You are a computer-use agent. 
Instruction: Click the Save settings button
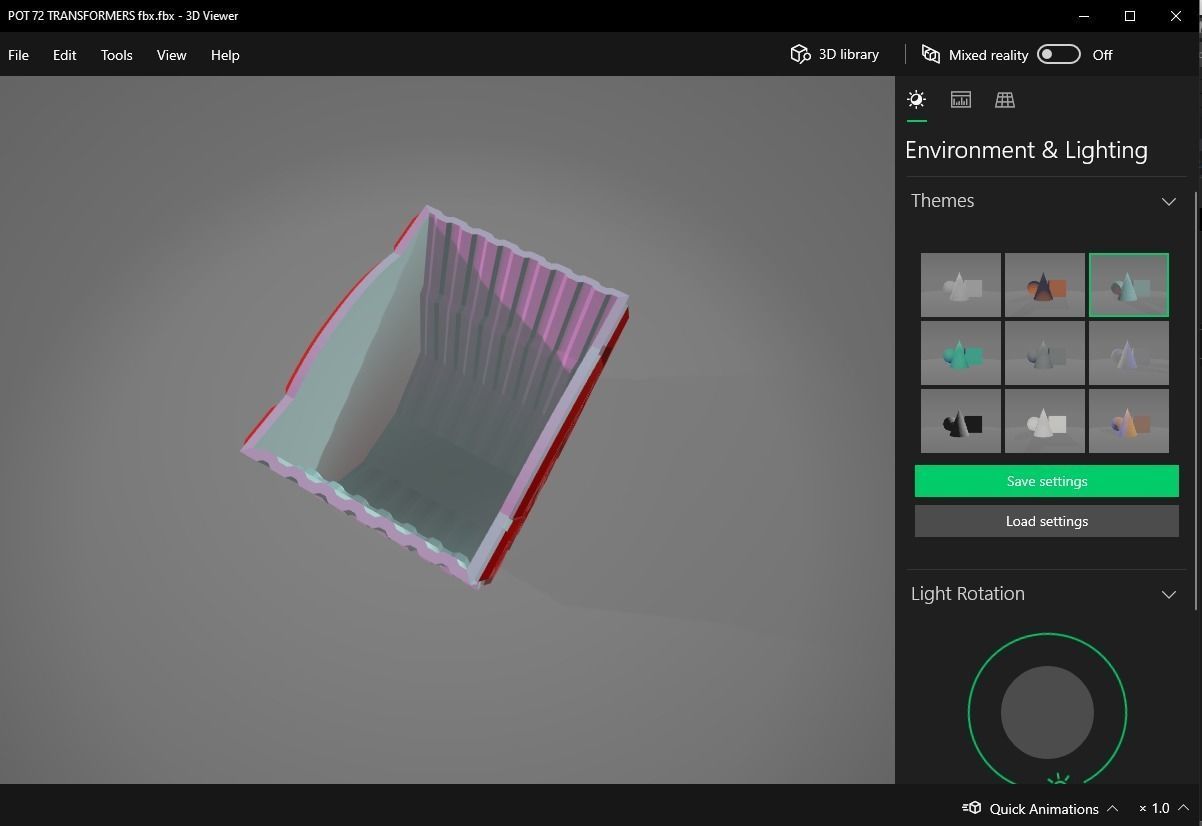click(1046, 481)
